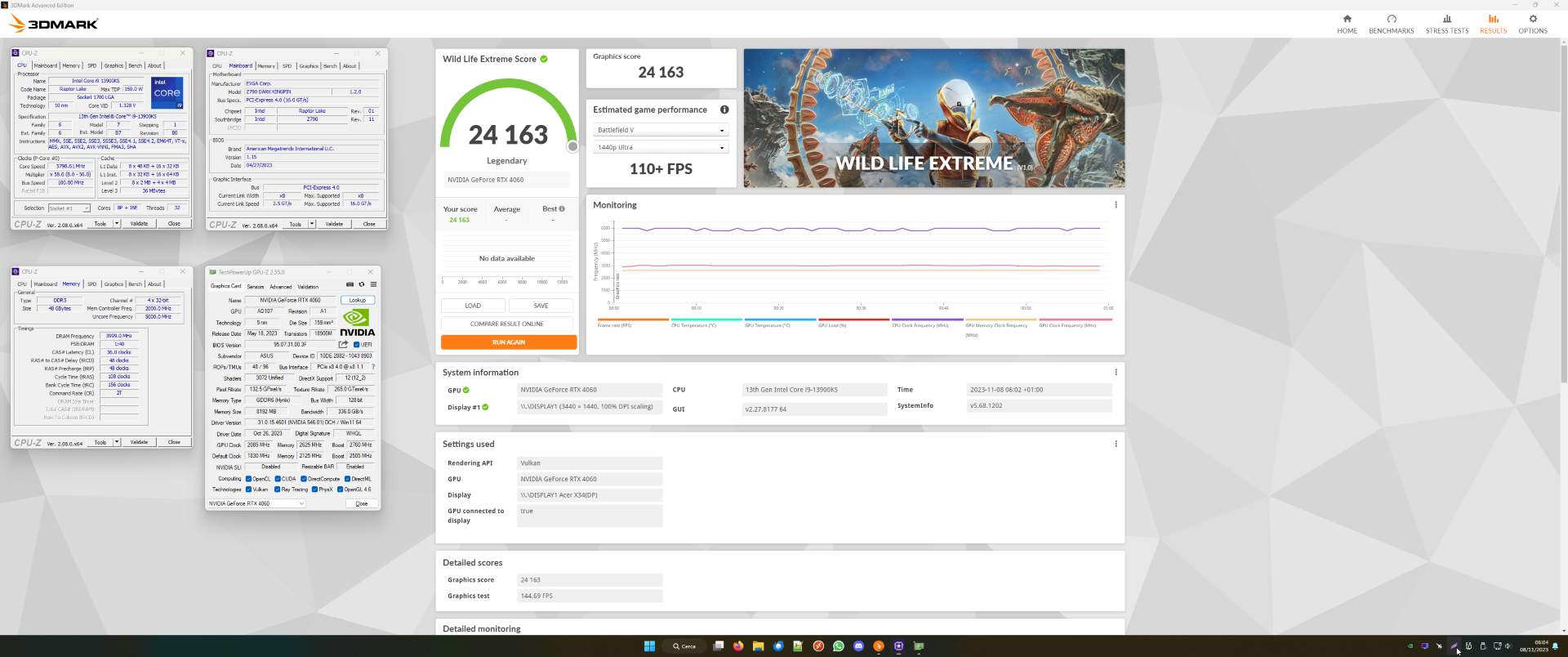
Task: Click Validate in CPU-Z Mainboard window
Action: pos(334,224)
